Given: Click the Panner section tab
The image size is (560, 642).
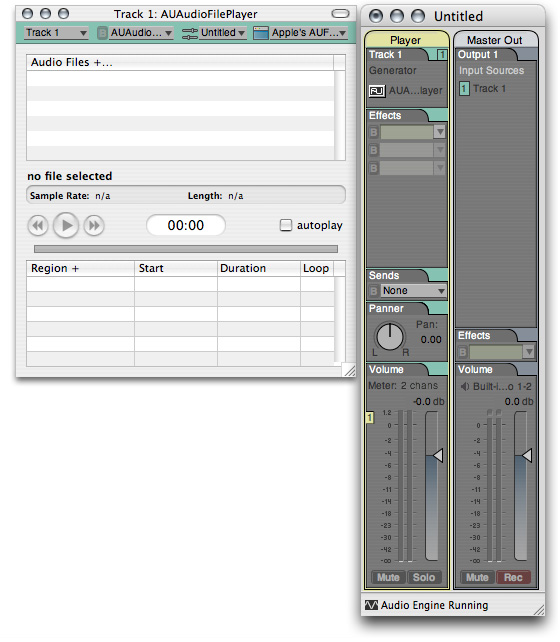Looking at the screenshot, I should click(x=398, y=309).
